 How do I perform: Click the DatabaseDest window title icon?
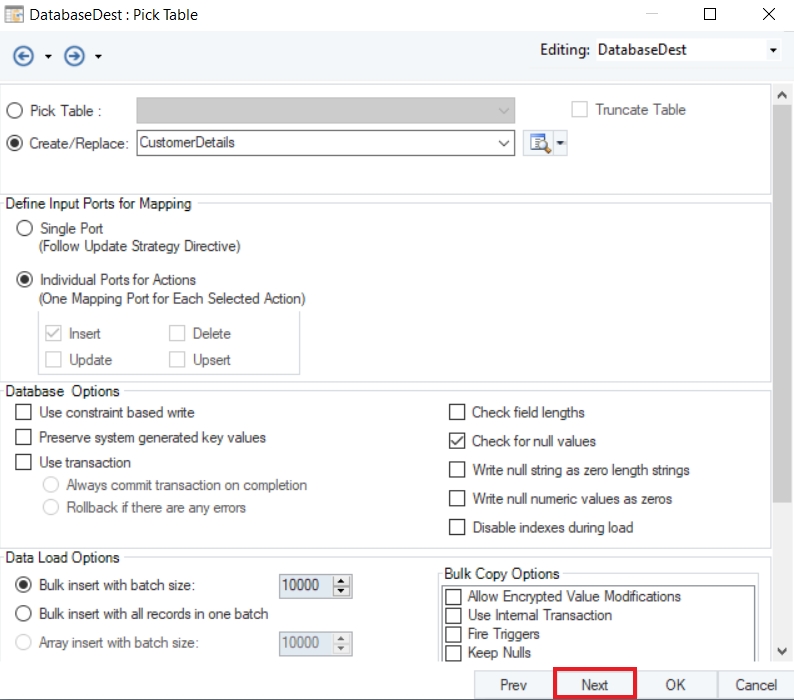[x=16, y=15]
